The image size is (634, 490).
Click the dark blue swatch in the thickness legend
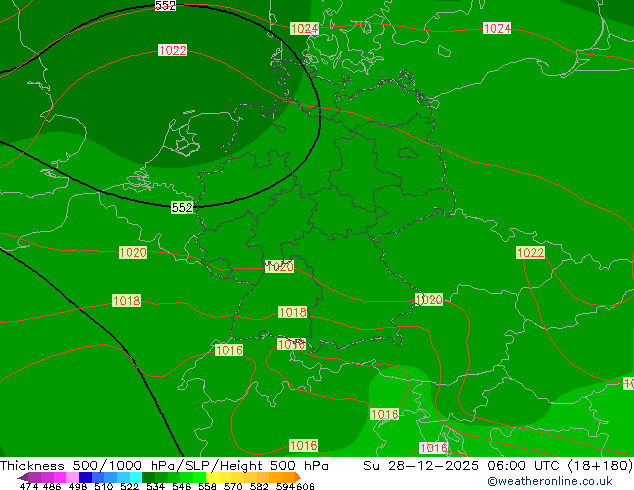point(85,477)
